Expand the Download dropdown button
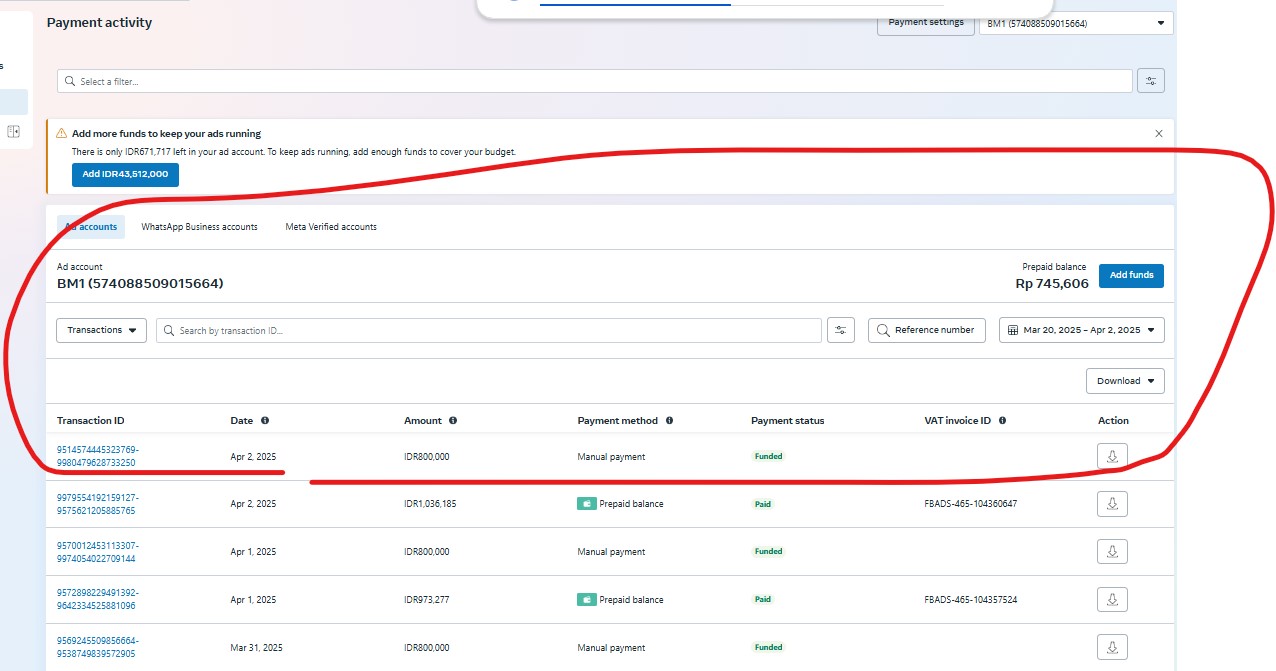This screenshot has height=671, width=1276. click(x=1124, y=381)
